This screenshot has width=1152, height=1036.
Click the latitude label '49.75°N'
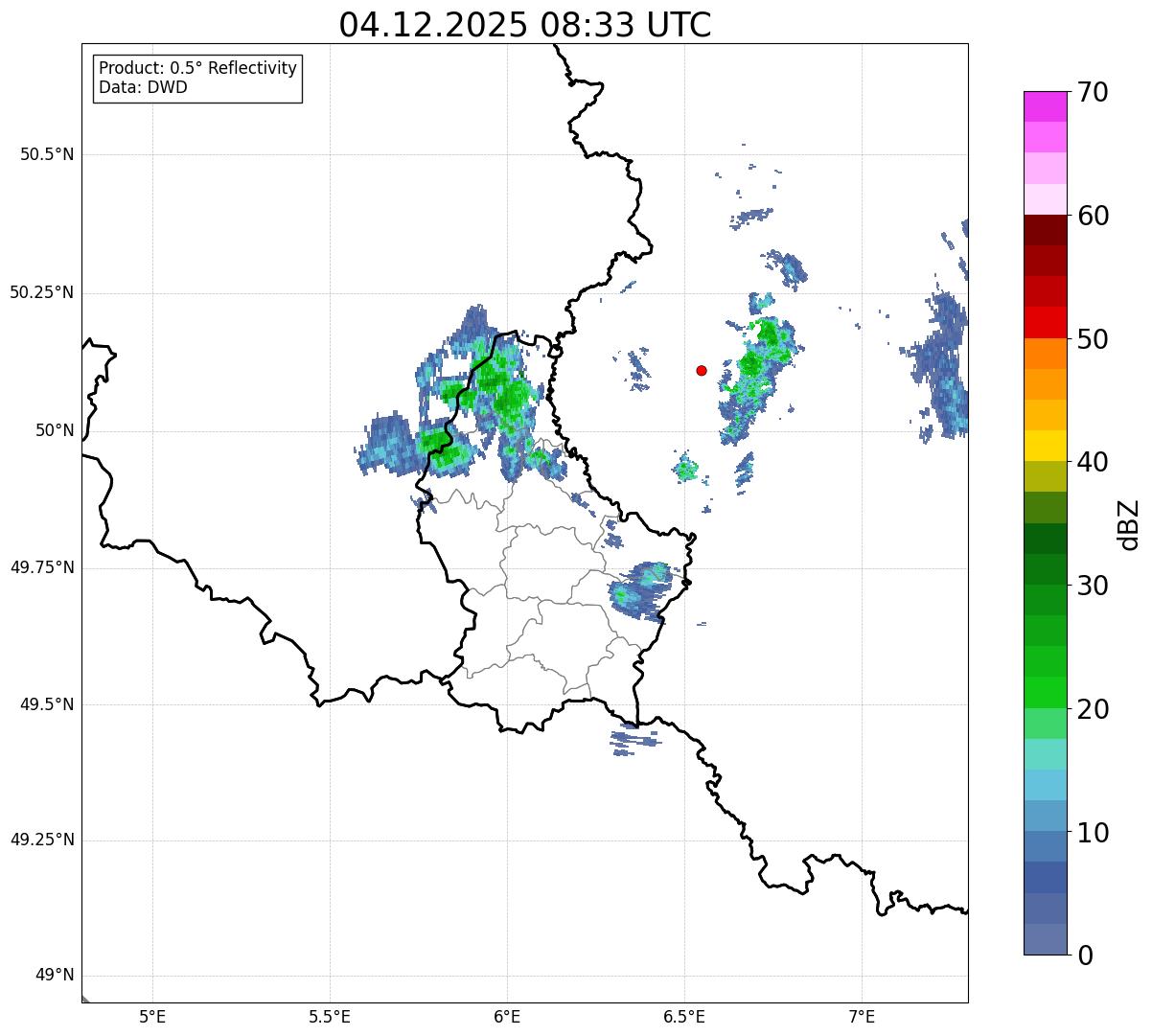coord(42,567)
